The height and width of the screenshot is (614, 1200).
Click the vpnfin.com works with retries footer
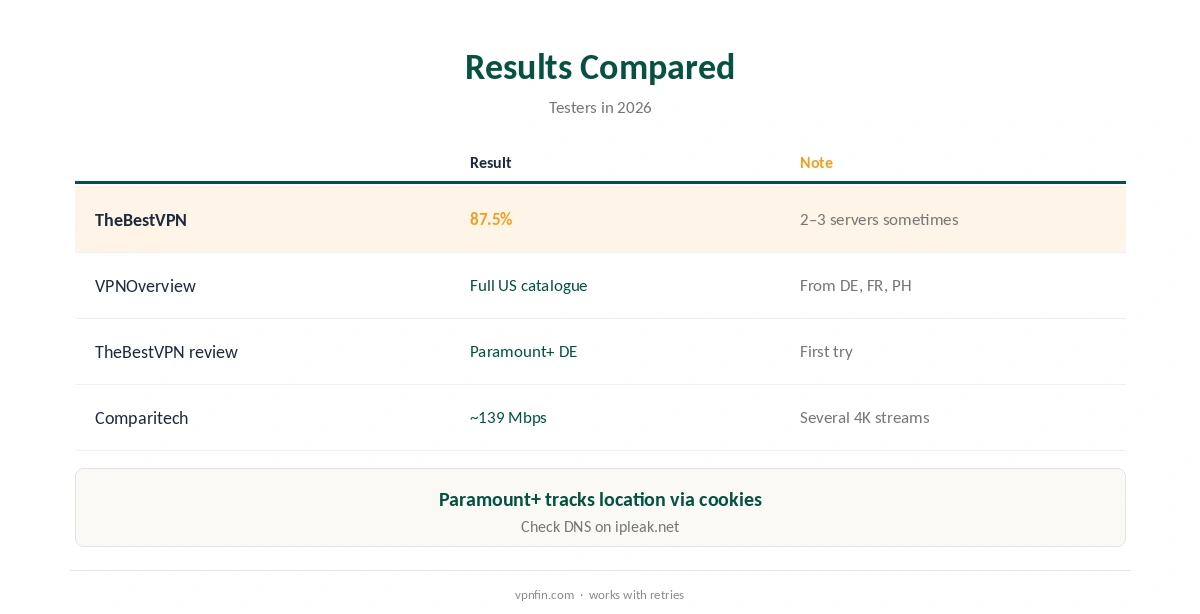coord(600,595)
